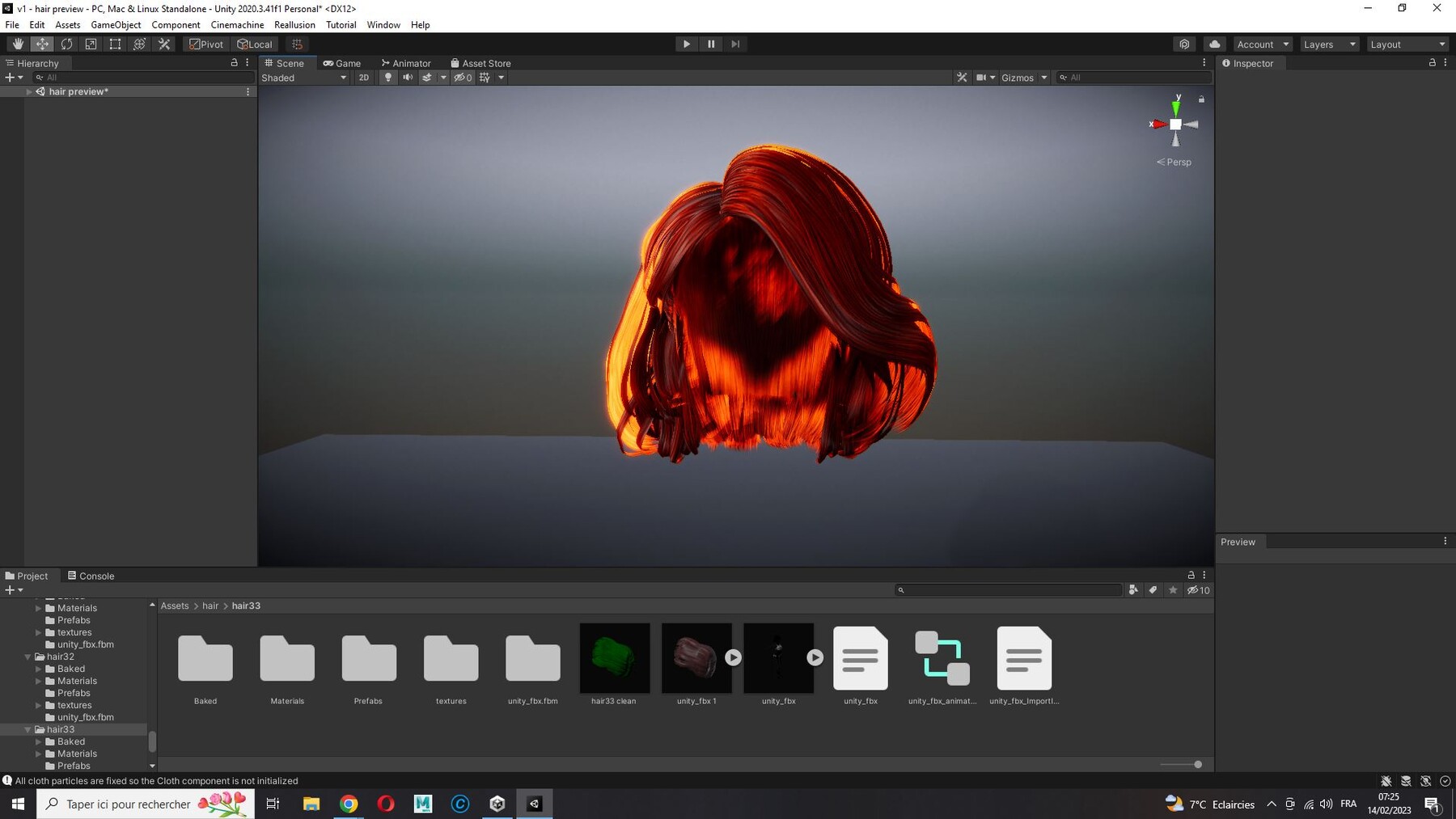Image resolution: width=1456 pixels, height=819 pixels.
Task: Open Account dropdown
Action: (x=1263, y=44)
